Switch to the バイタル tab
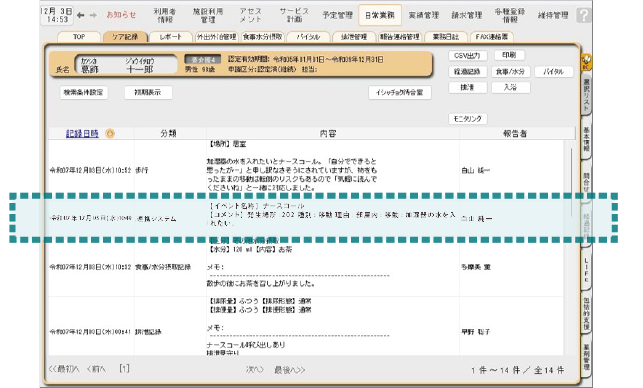The image size is (643, 388). (308, 37)
